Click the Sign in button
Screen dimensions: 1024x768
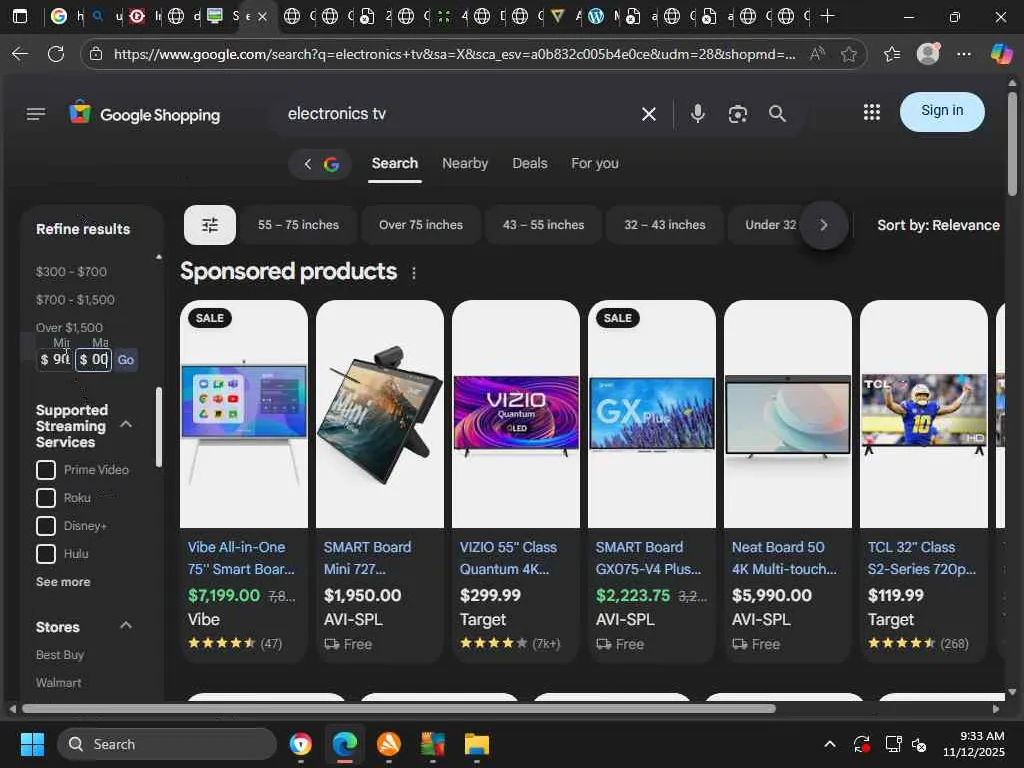pos(942,111)
